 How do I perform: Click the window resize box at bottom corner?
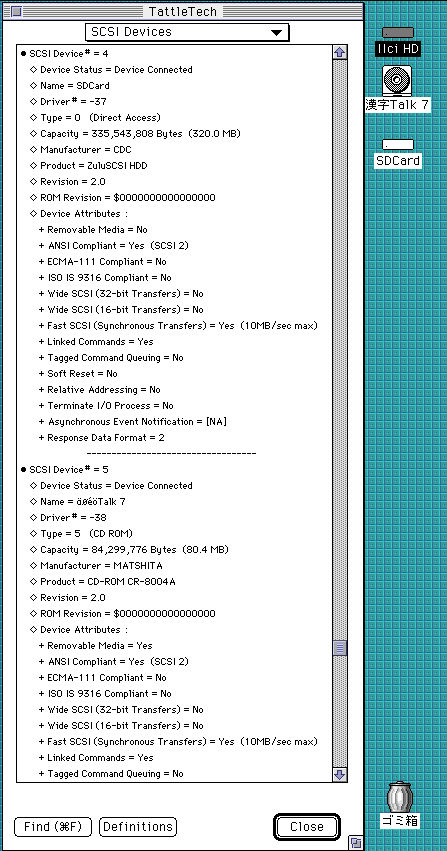pos(355,843)
